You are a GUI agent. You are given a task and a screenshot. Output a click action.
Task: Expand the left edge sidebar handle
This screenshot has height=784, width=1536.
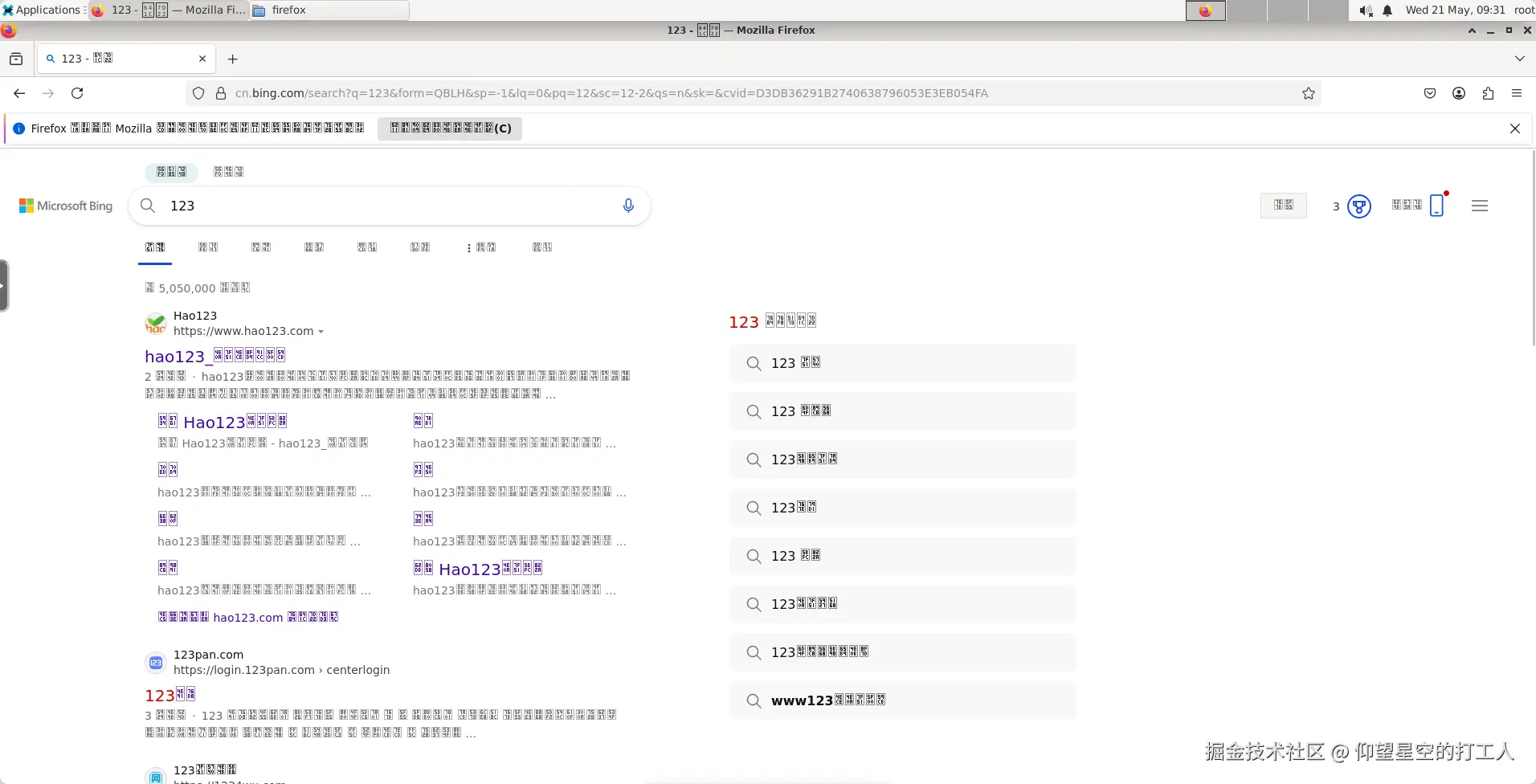click(4, 285)
